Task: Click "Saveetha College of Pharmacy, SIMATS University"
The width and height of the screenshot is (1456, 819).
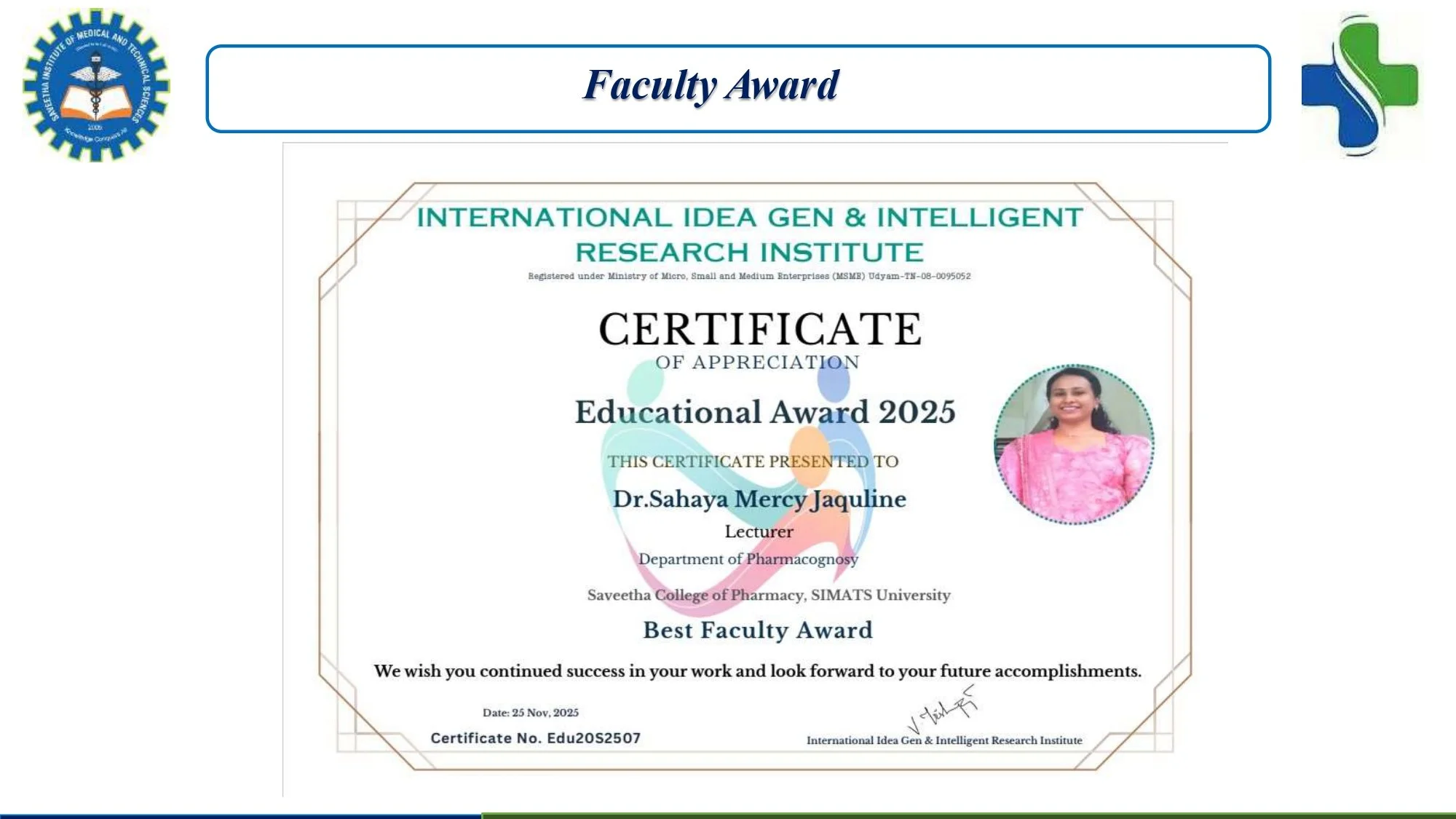Action: 769,596
